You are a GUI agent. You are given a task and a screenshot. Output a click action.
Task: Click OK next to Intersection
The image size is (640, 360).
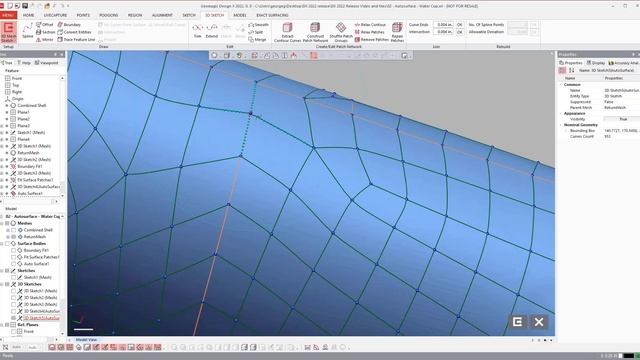[460, 32]
